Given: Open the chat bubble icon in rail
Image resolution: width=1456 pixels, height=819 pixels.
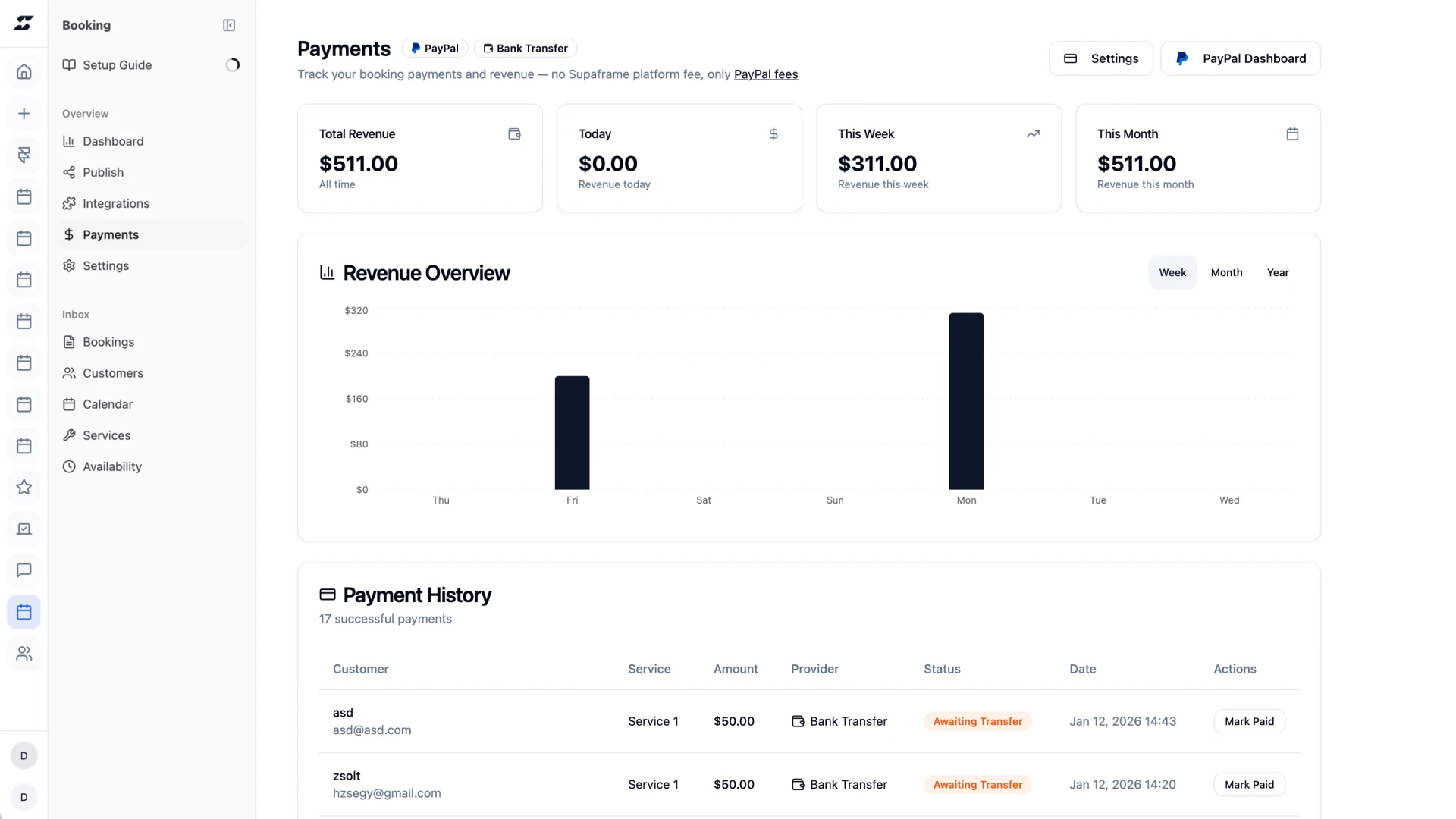Looking at the screenshot, I should (x=24, y=570).
